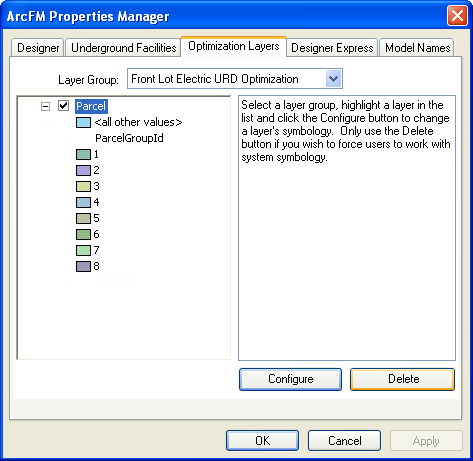Open the Model Names tab
Viewport: 473px width, 461px height.
[x=417, y=48]
